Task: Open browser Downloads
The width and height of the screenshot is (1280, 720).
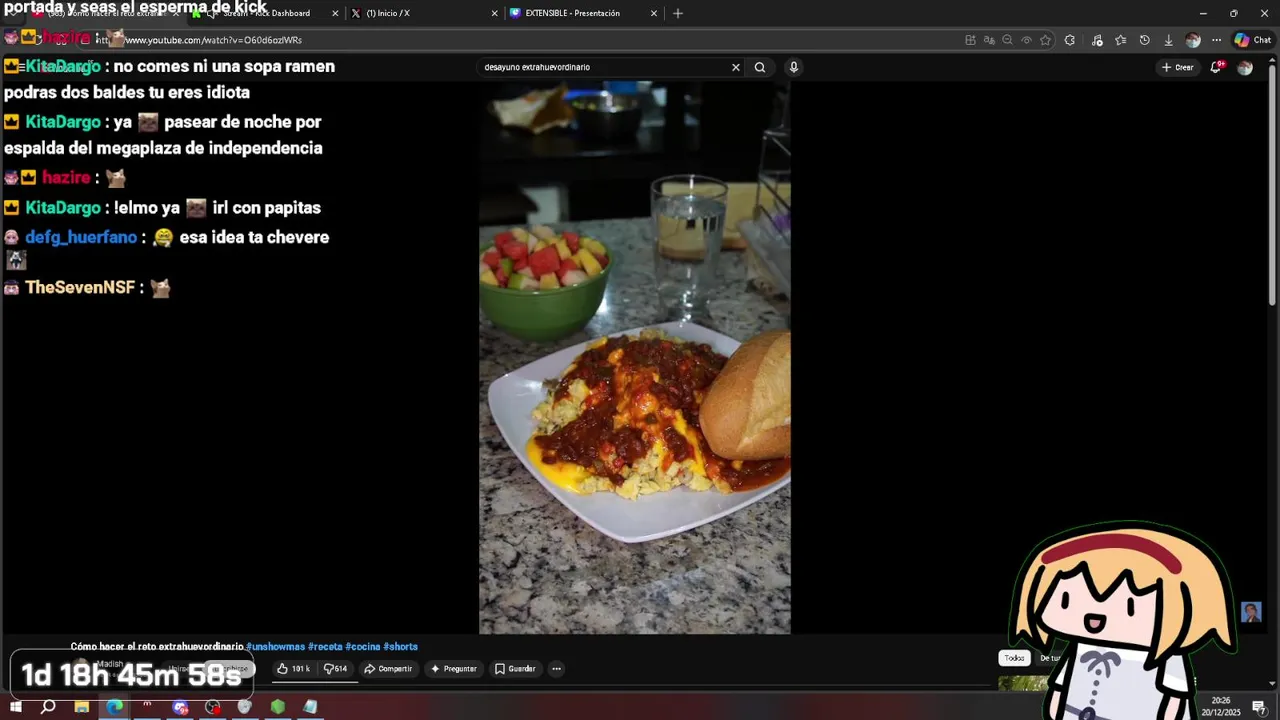Action: (1168, 40)
